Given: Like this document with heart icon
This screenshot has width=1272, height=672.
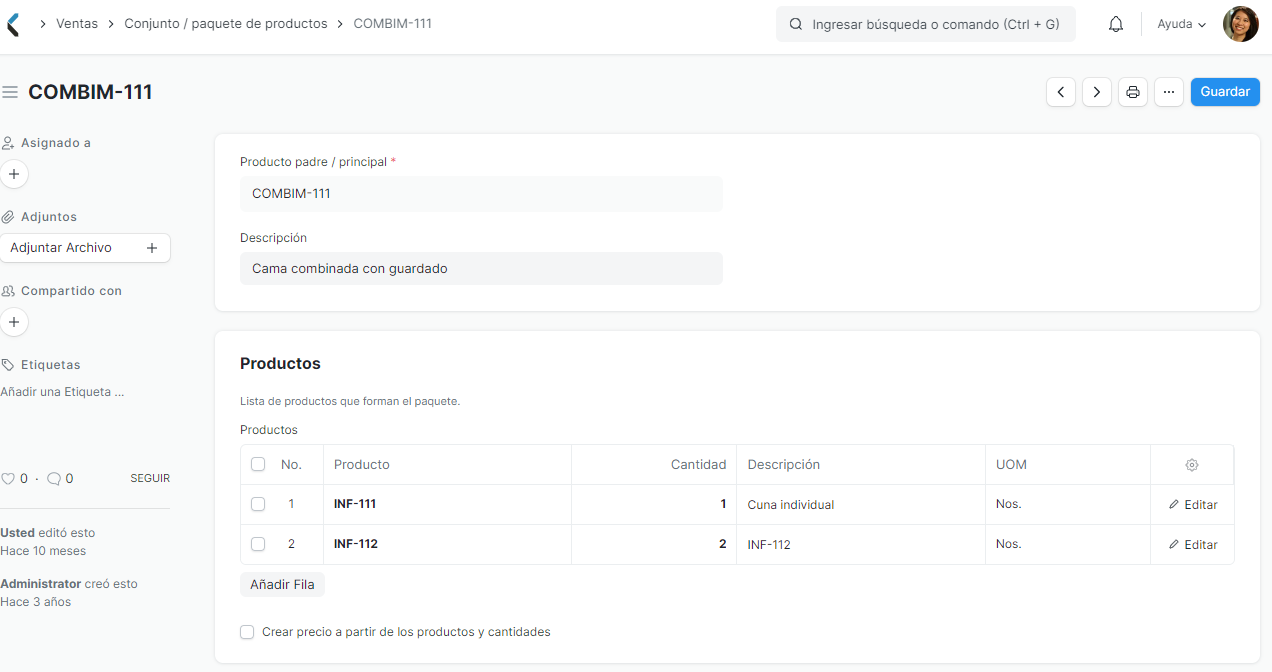Looking at the screenshot, I should pyautogui.click(x=8, y=479).
